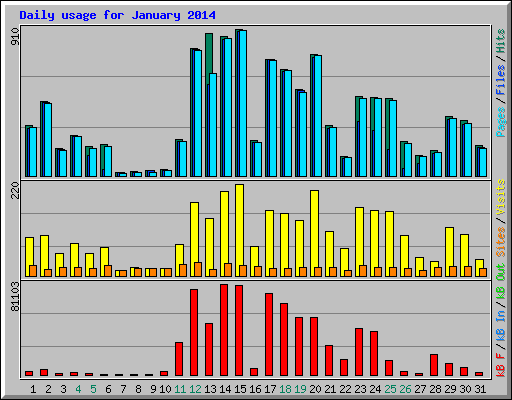Viewport: 512px width, 400px height.
Task: Click the 'Files' legend label
Action: [500, 80]
